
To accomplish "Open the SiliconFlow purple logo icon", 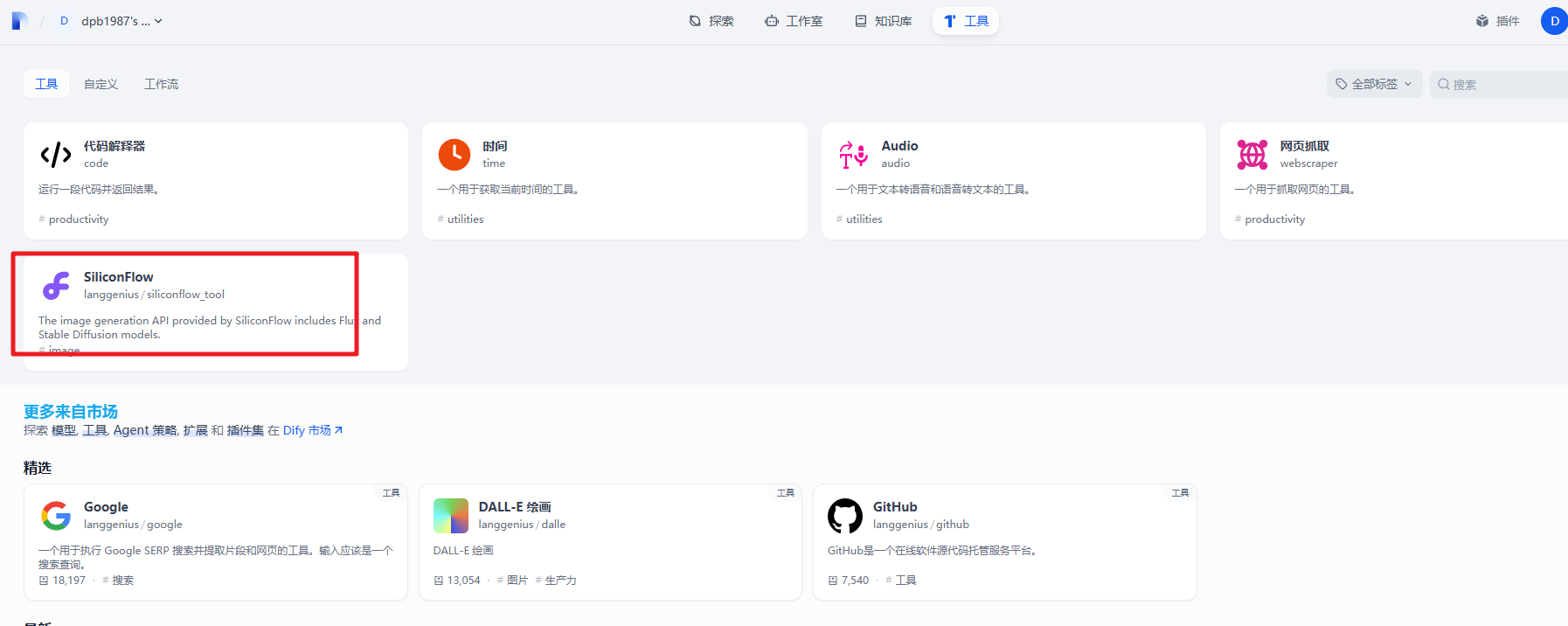I will [56, 286].
